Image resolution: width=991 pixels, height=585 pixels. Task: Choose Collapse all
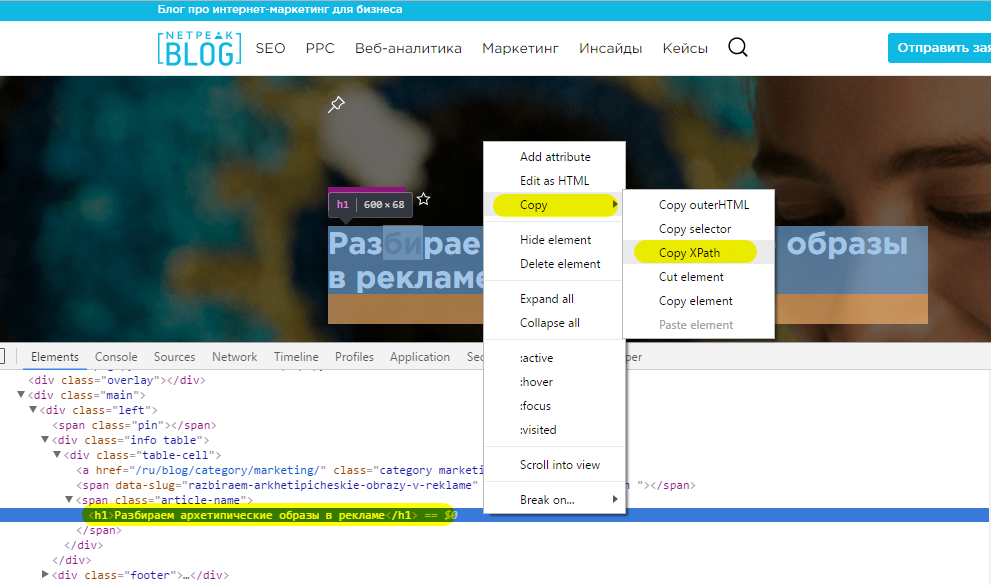click(555, 323)
